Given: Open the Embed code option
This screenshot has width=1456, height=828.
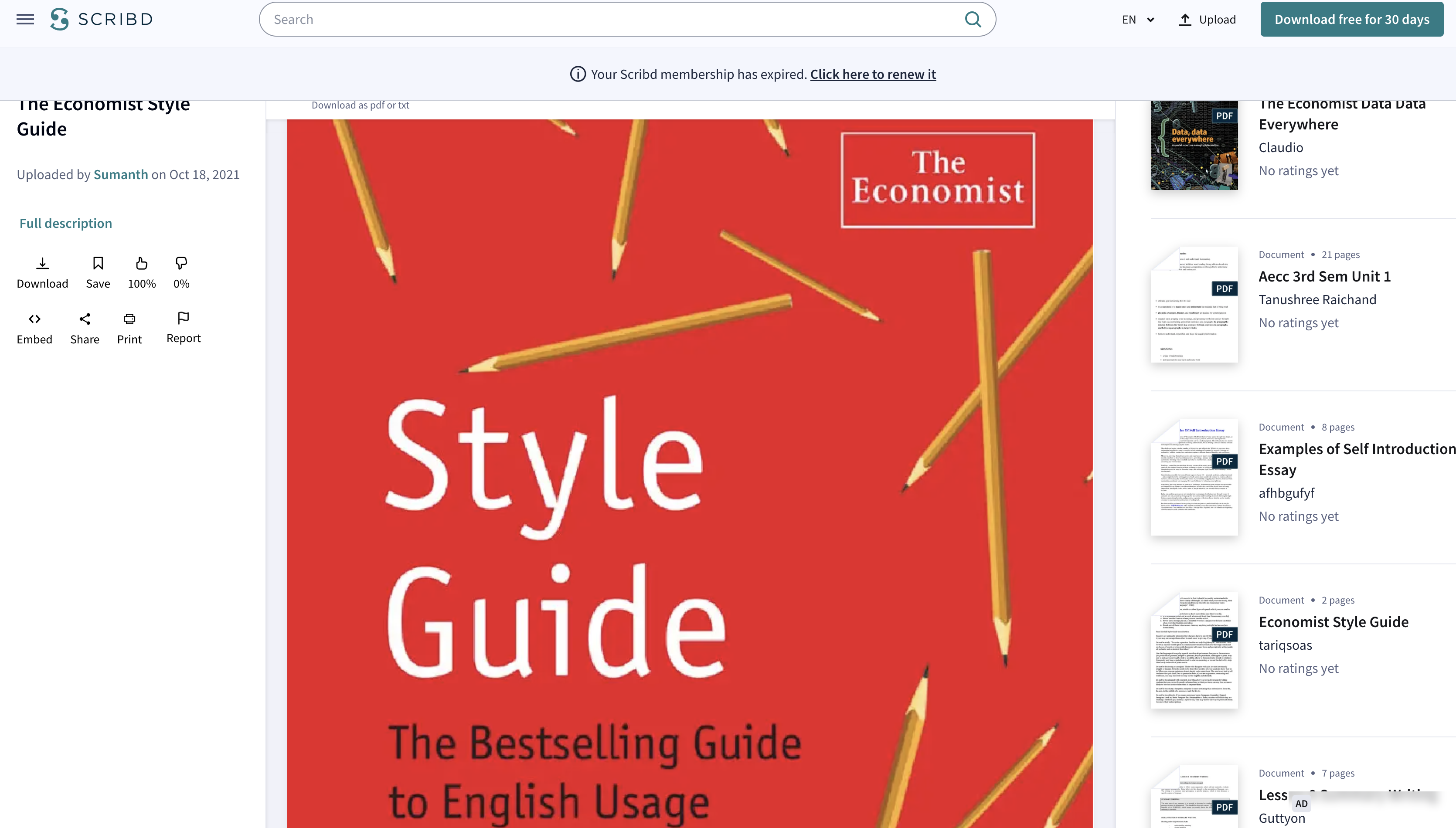Looking at the screenshot, I should point(34,319).
